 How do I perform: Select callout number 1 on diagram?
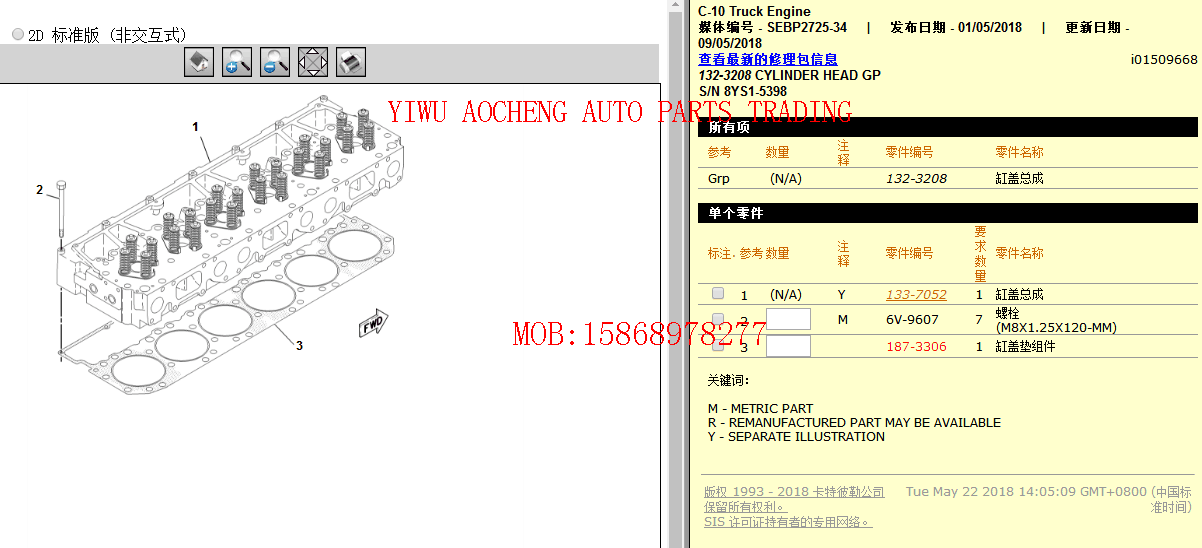(195, 127)
